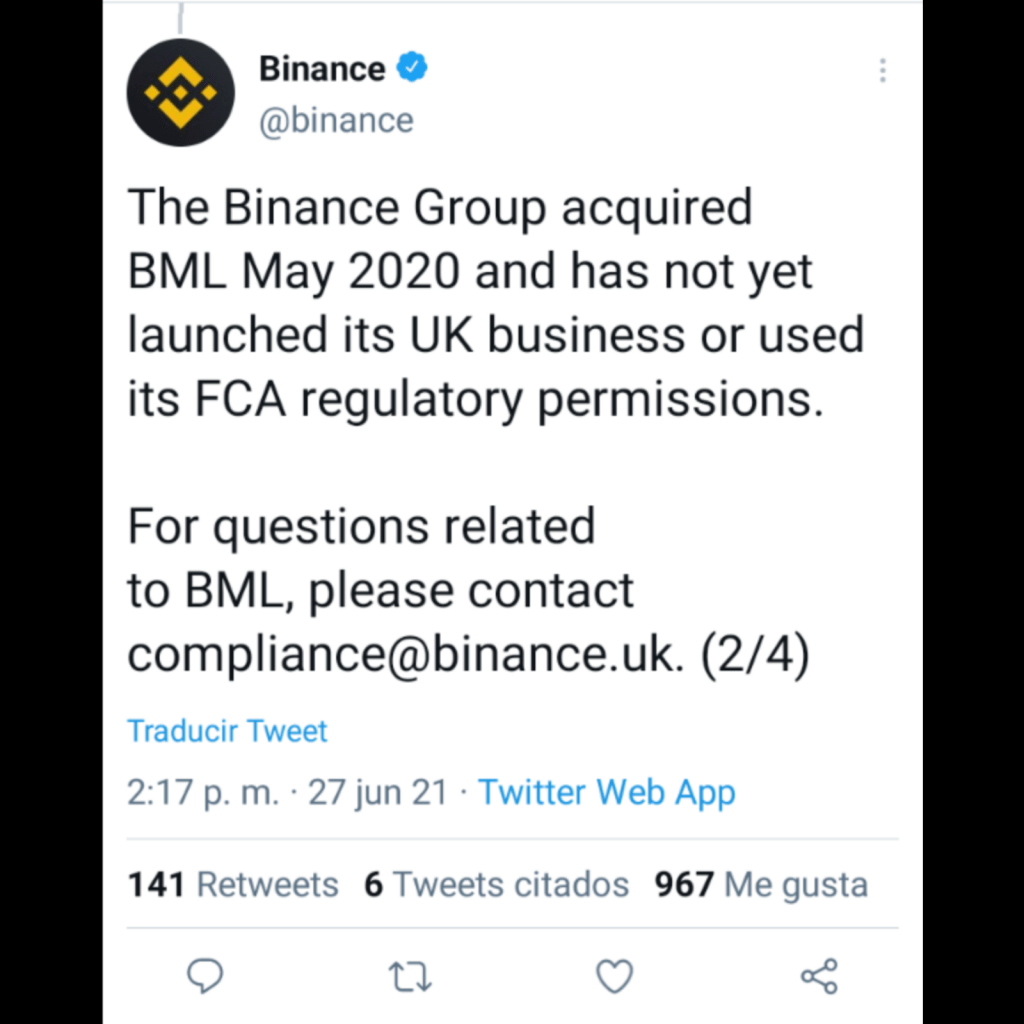The width and height of the screenshot is (1024, 1024).
Task: View the 141 Retweets list
Action: (233, 885)
